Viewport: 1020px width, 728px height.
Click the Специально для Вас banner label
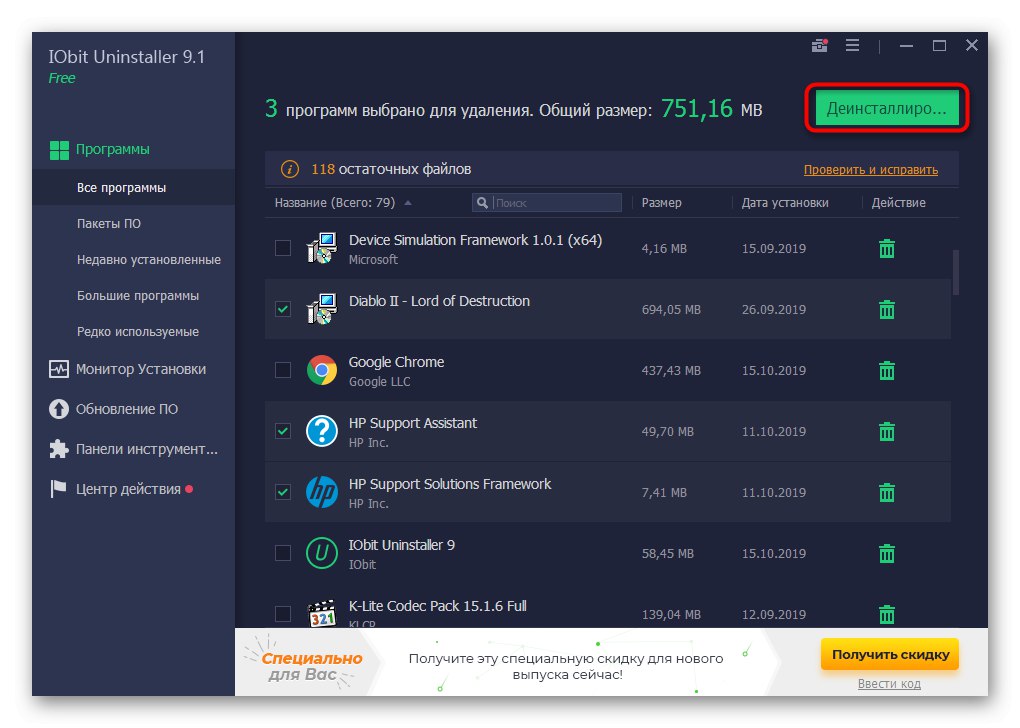click(312, 666)
